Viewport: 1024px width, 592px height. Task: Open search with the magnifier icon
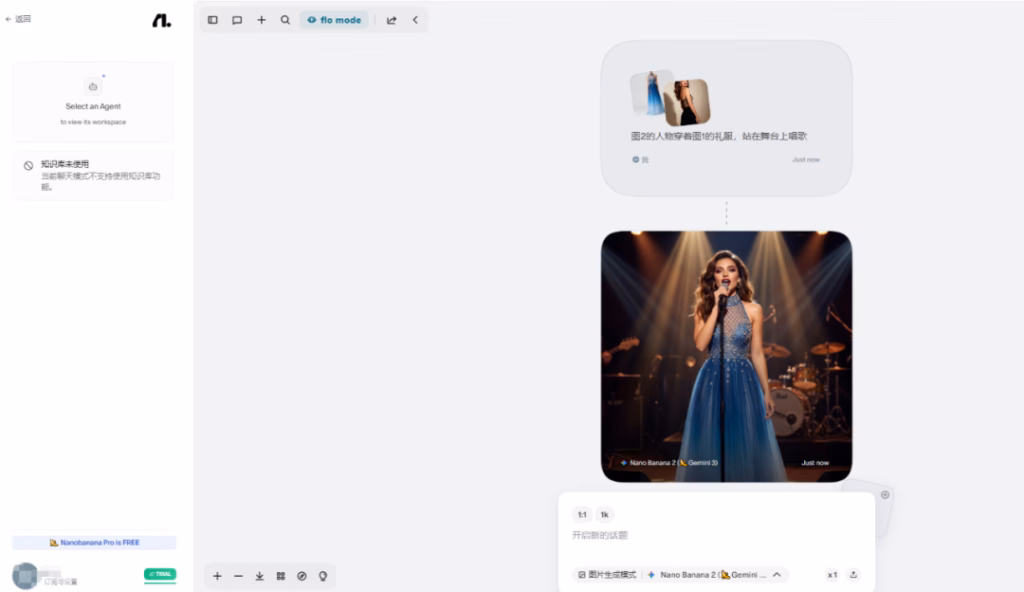pos(285,20)
